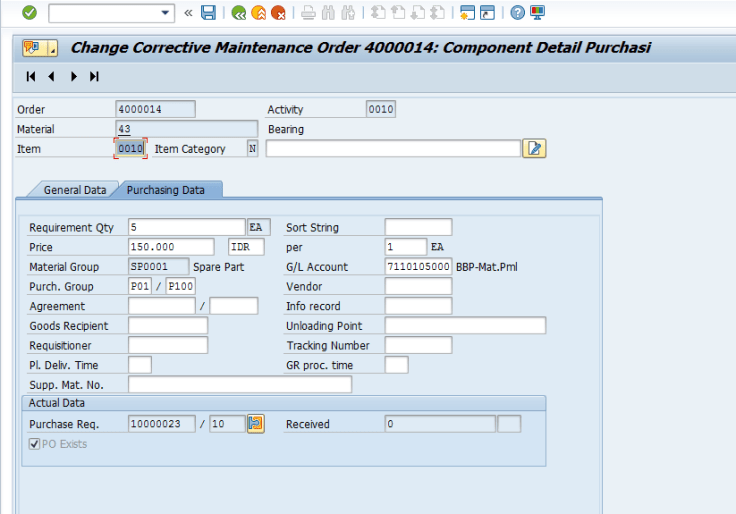Screen dimensions: 736x514
Task: Open the services for object dropdown icon
Action: 40,48
